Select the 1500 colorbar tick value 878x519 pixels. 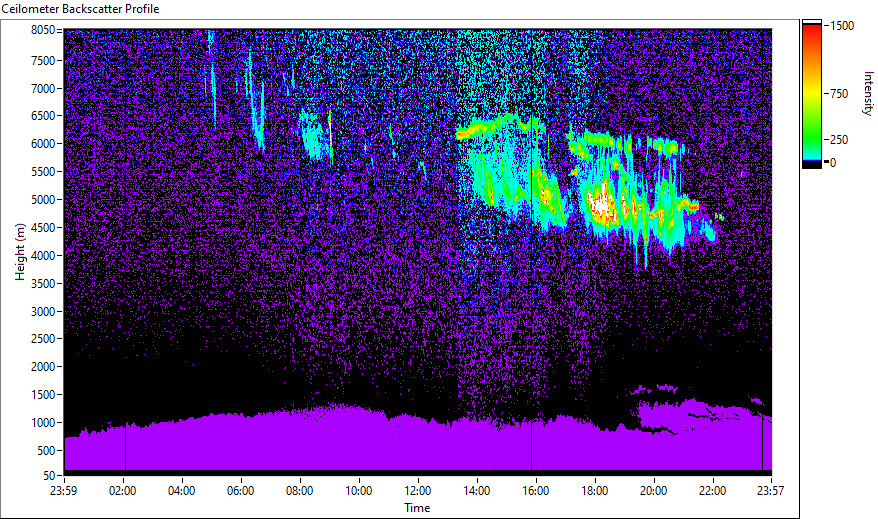842,26
